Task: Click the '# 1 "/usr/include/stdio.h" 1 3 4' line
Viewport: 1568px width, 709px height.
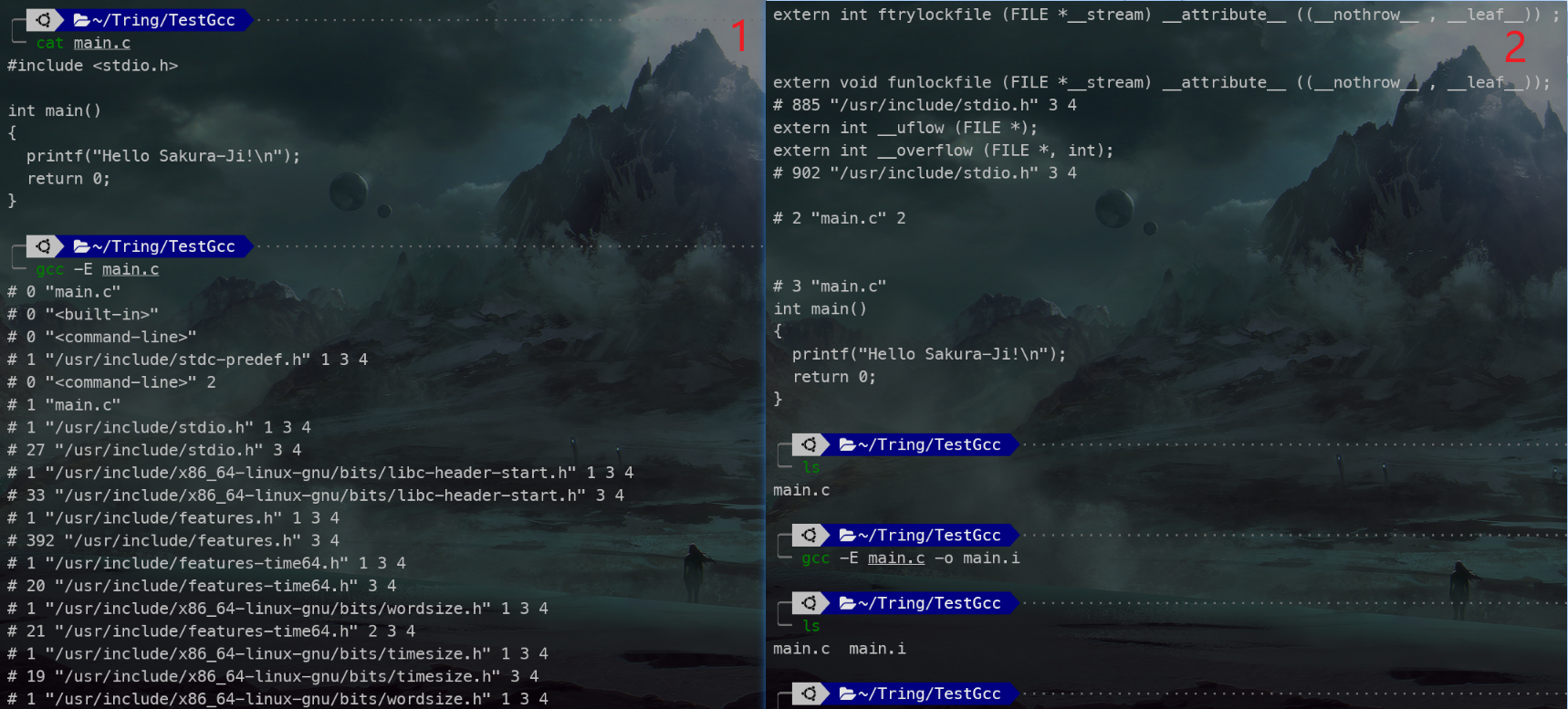Action: tap(160, 427)
